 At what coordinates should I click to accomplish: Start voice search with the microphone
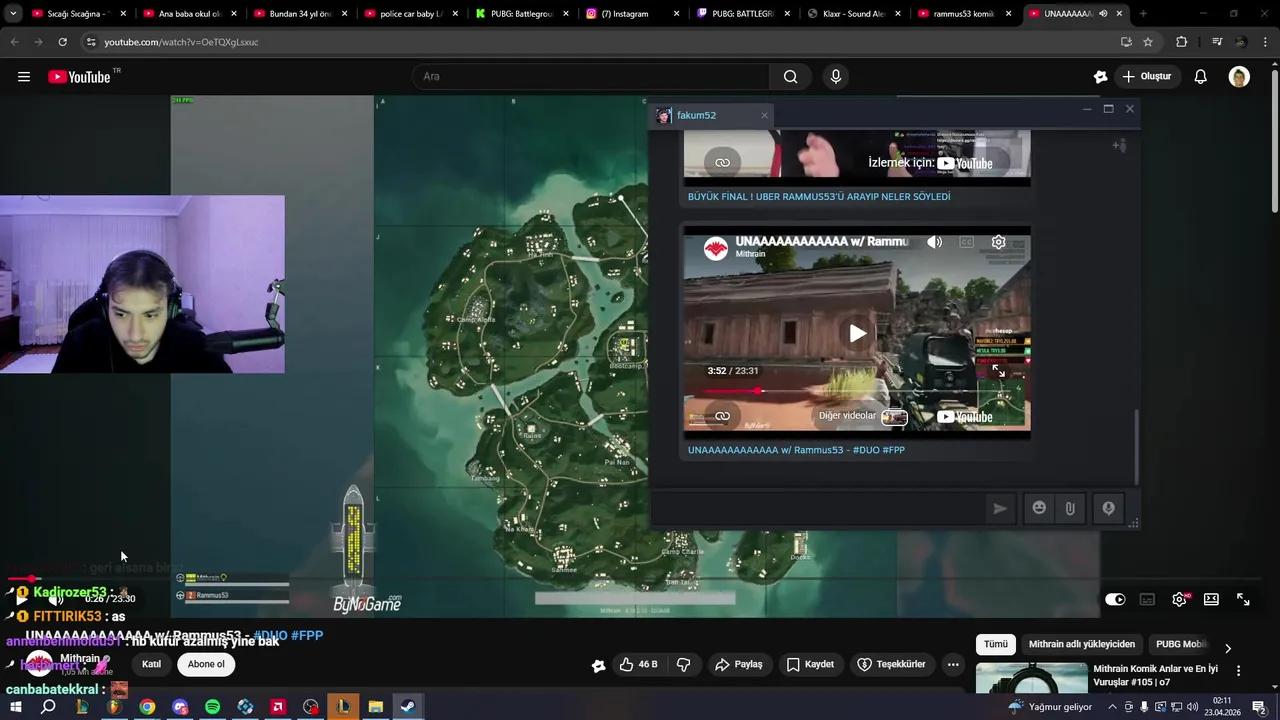click(836, 76)
